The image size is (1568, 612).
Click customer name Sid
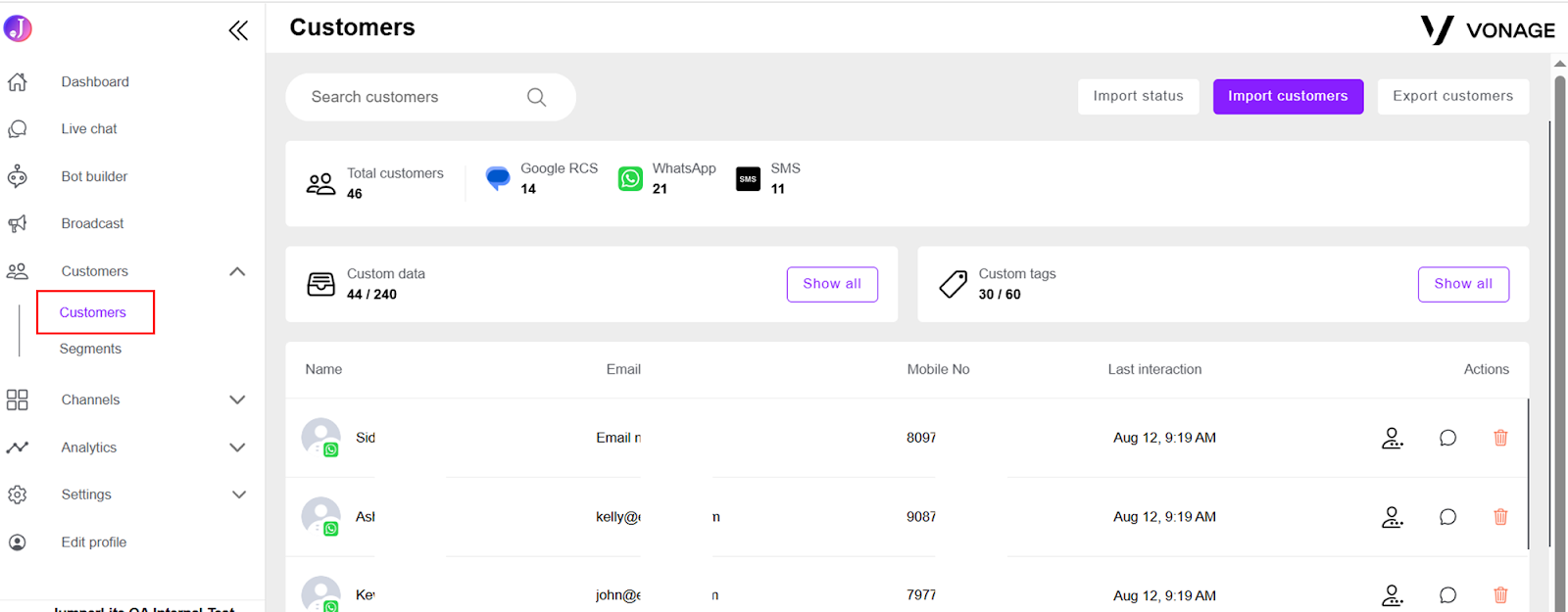pos(366,438)
